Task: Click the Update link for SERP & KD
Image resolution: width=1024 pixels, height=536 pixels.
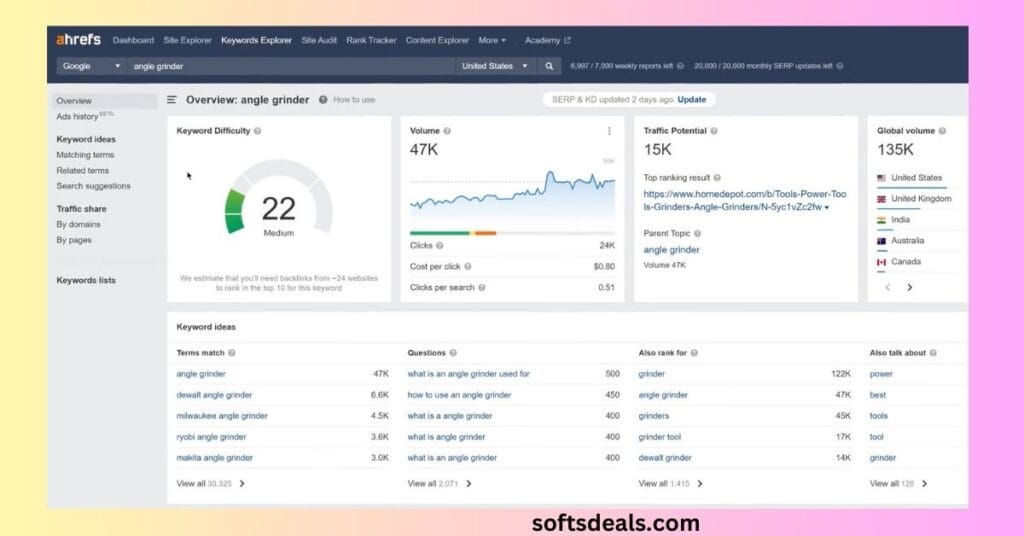Action: click(692, 100)
